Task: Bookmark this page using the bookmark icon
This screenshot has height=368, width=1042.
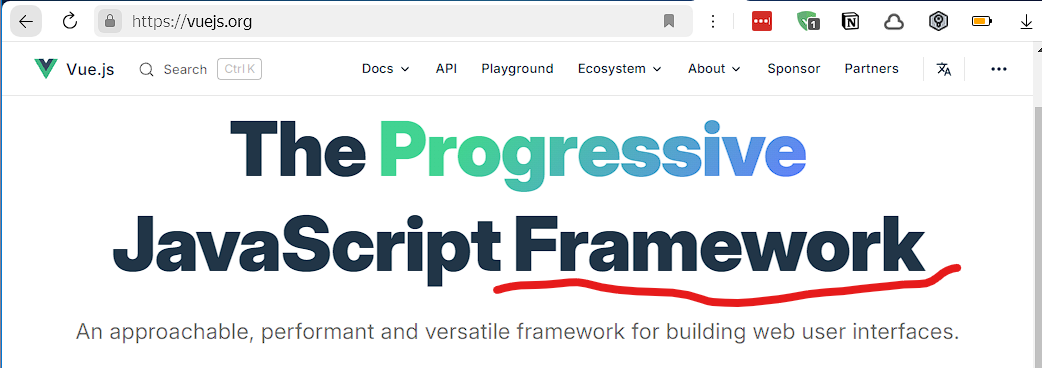Action: click(x=669, y=22)
